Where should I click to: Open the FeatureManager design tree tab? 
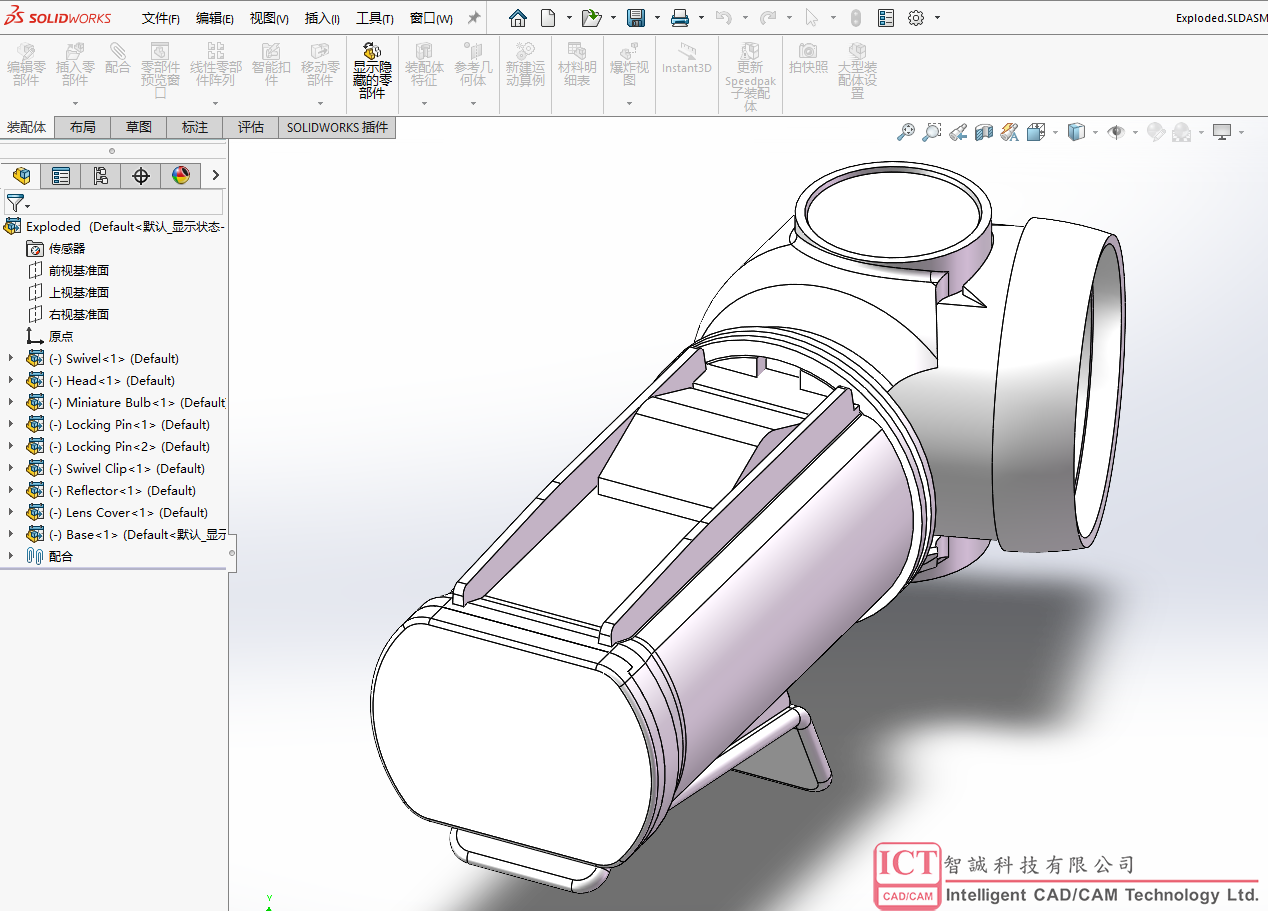(21, 176)
